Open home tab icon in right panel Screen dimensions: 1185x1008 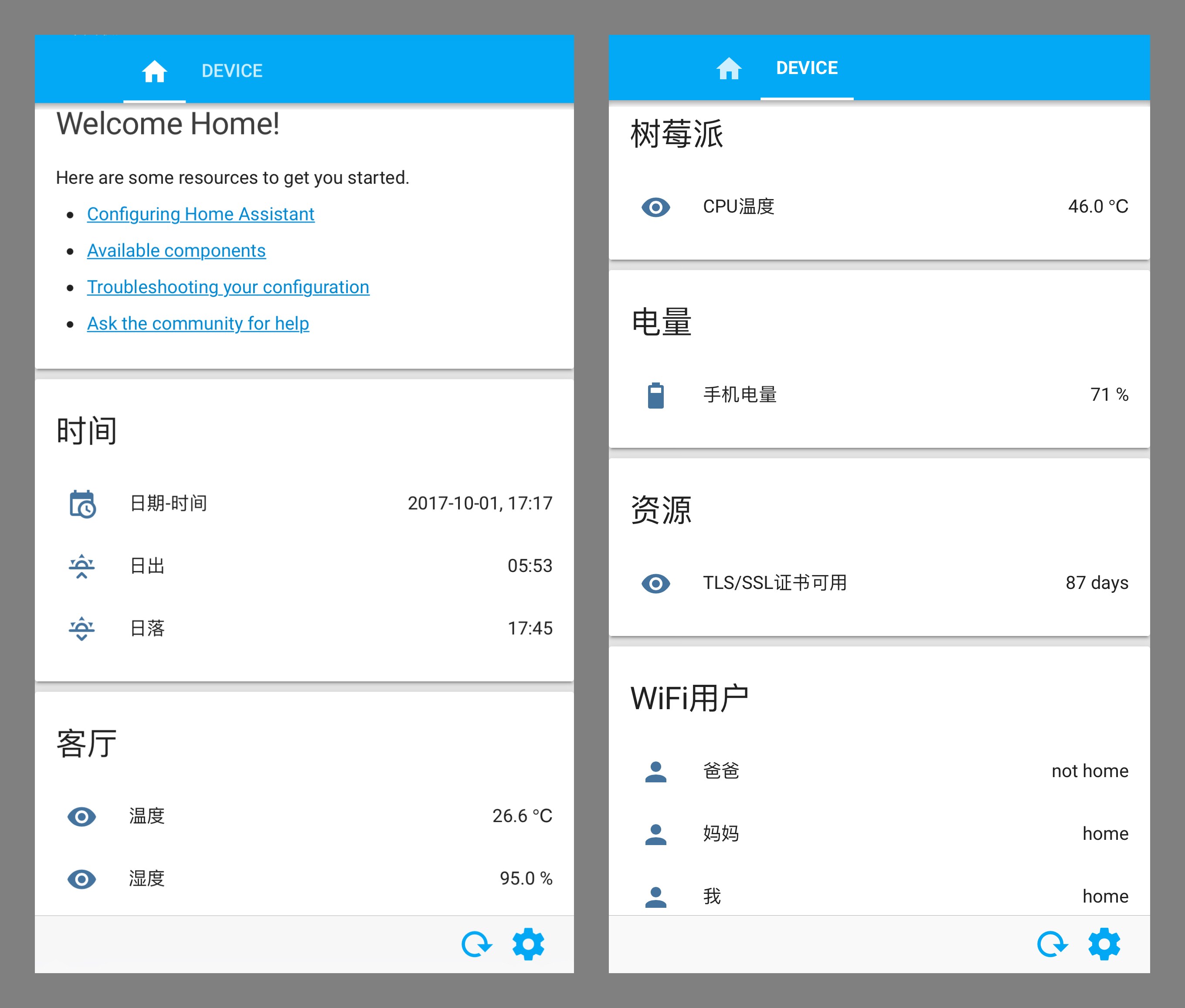pos(729,68)
